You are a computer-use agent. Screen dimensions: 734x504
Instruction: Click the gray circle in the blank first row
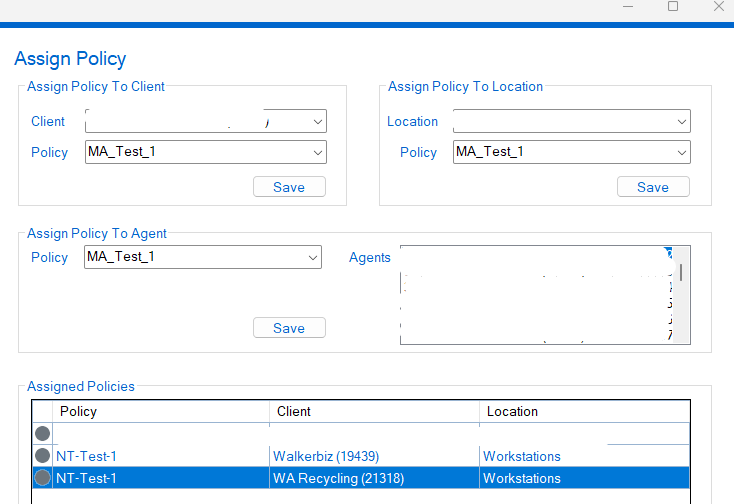(x=43, y=433)
